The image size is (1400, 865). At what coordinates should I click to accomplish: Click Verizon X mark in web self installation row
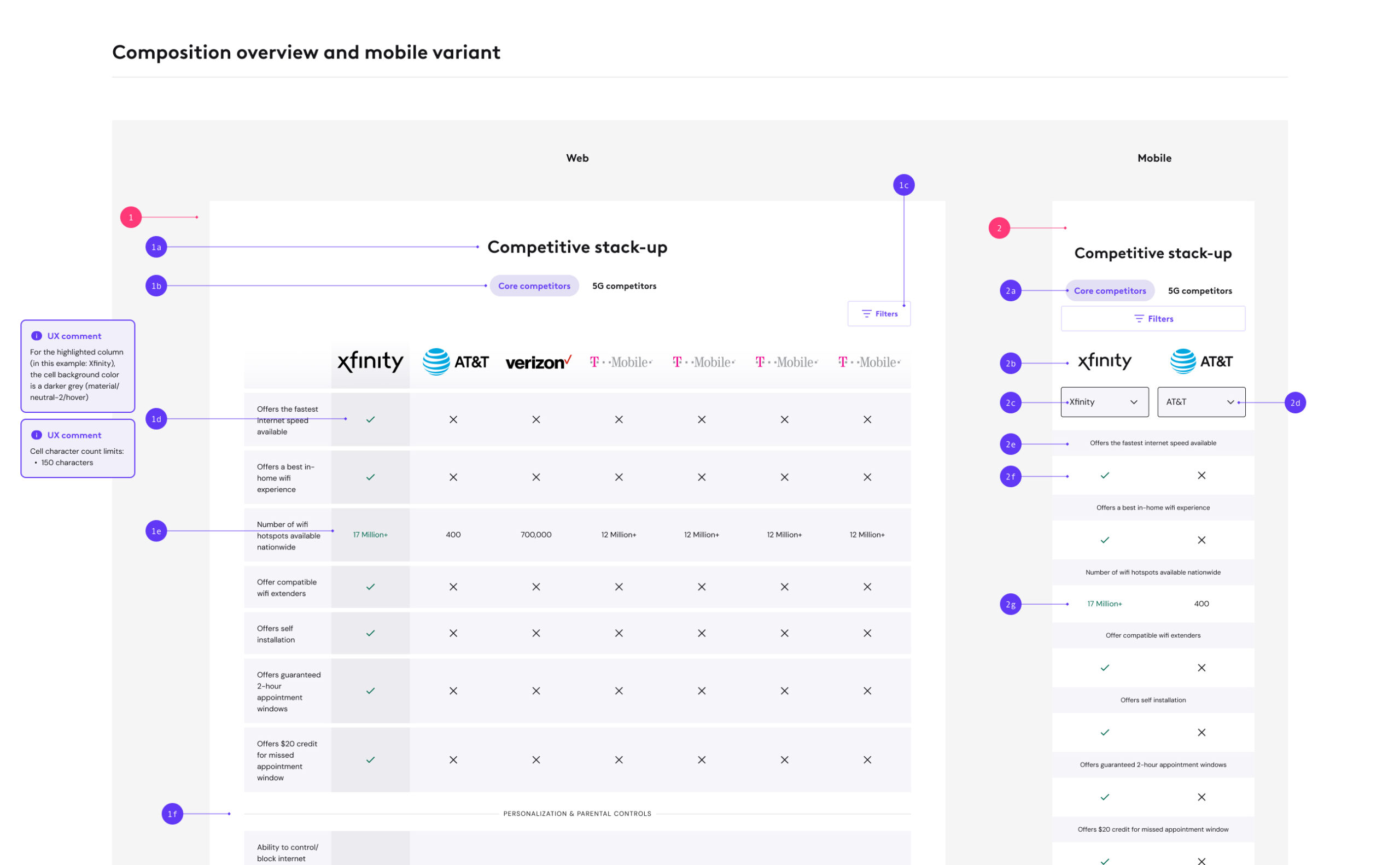point(536,633)
